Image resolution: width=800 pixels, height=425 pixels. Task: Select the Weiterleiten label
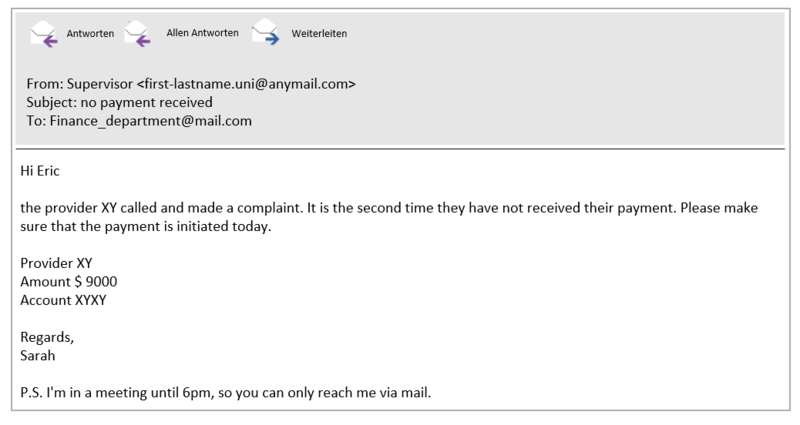(x=319, y=34)
